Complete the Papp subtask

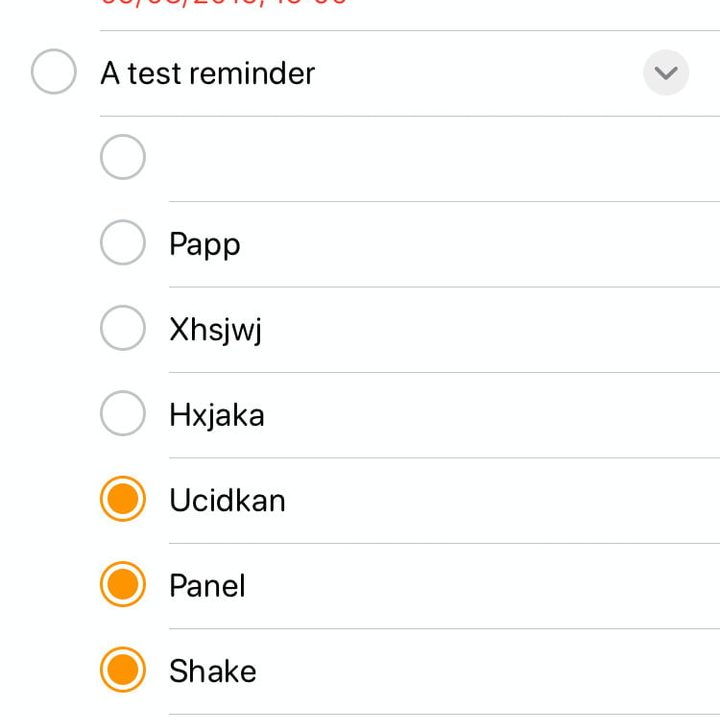pyautogui.click(x=123, y=243)
